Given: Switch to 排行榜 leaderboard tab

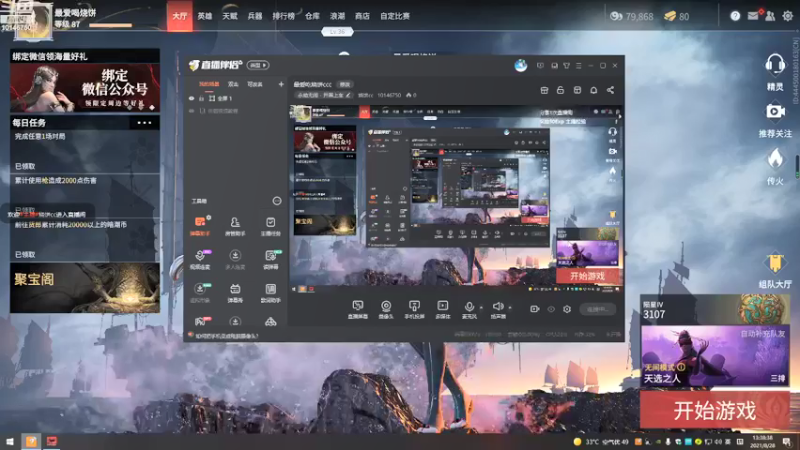Looking at the screenshot, I should pos(283,16).
